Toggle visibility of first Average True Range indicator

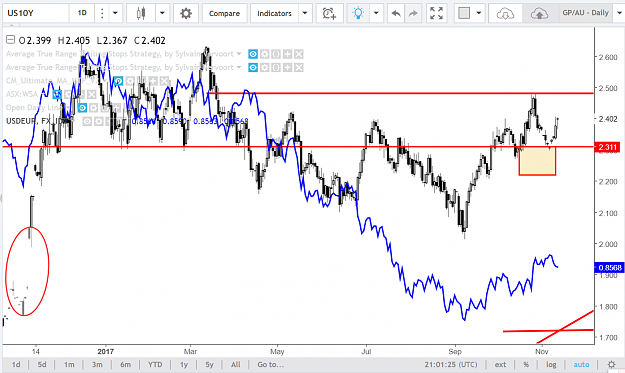[x=253, y=54]
